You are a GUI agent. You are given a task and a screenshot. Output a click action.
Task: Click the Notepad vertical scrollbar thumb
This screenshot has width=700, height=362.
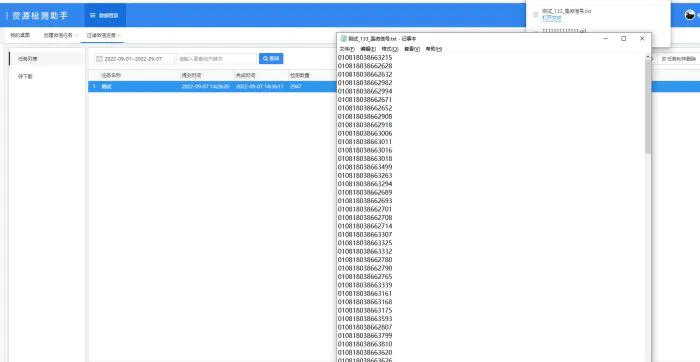[x=648, y=107]
